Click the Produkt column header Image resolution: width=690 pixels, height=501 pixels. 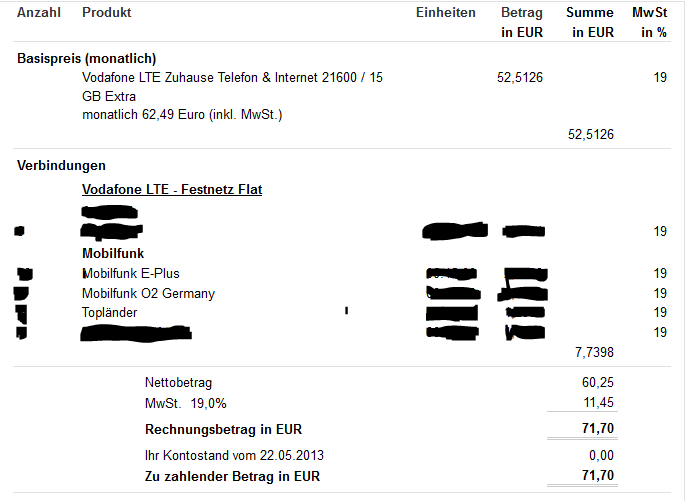[107, 12]
